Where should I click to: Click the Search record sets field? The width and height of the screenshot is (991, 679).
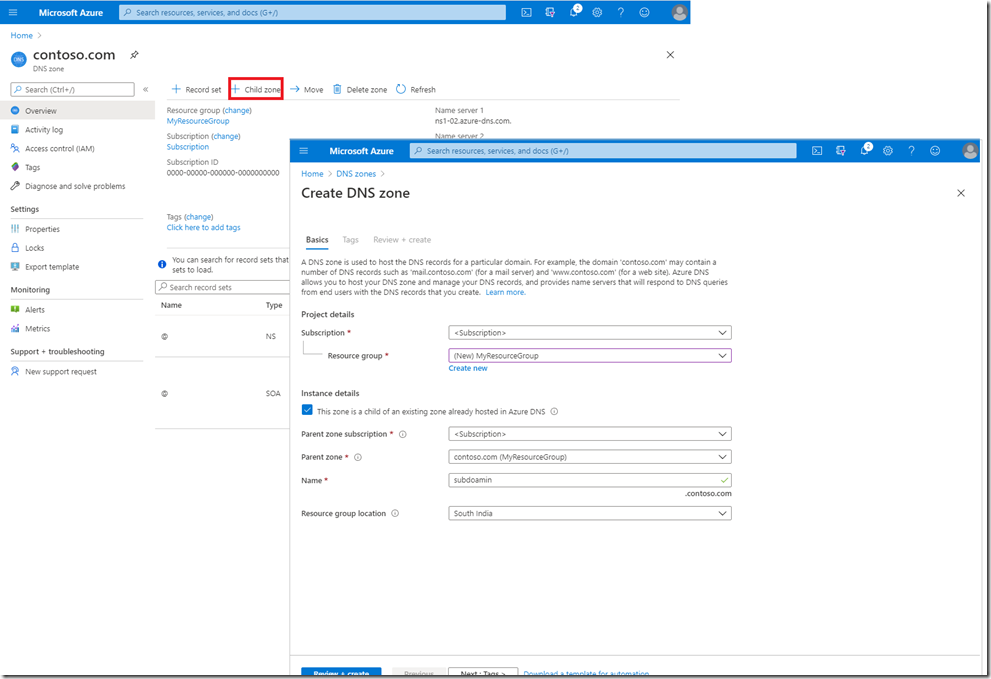tap(222, 287)
